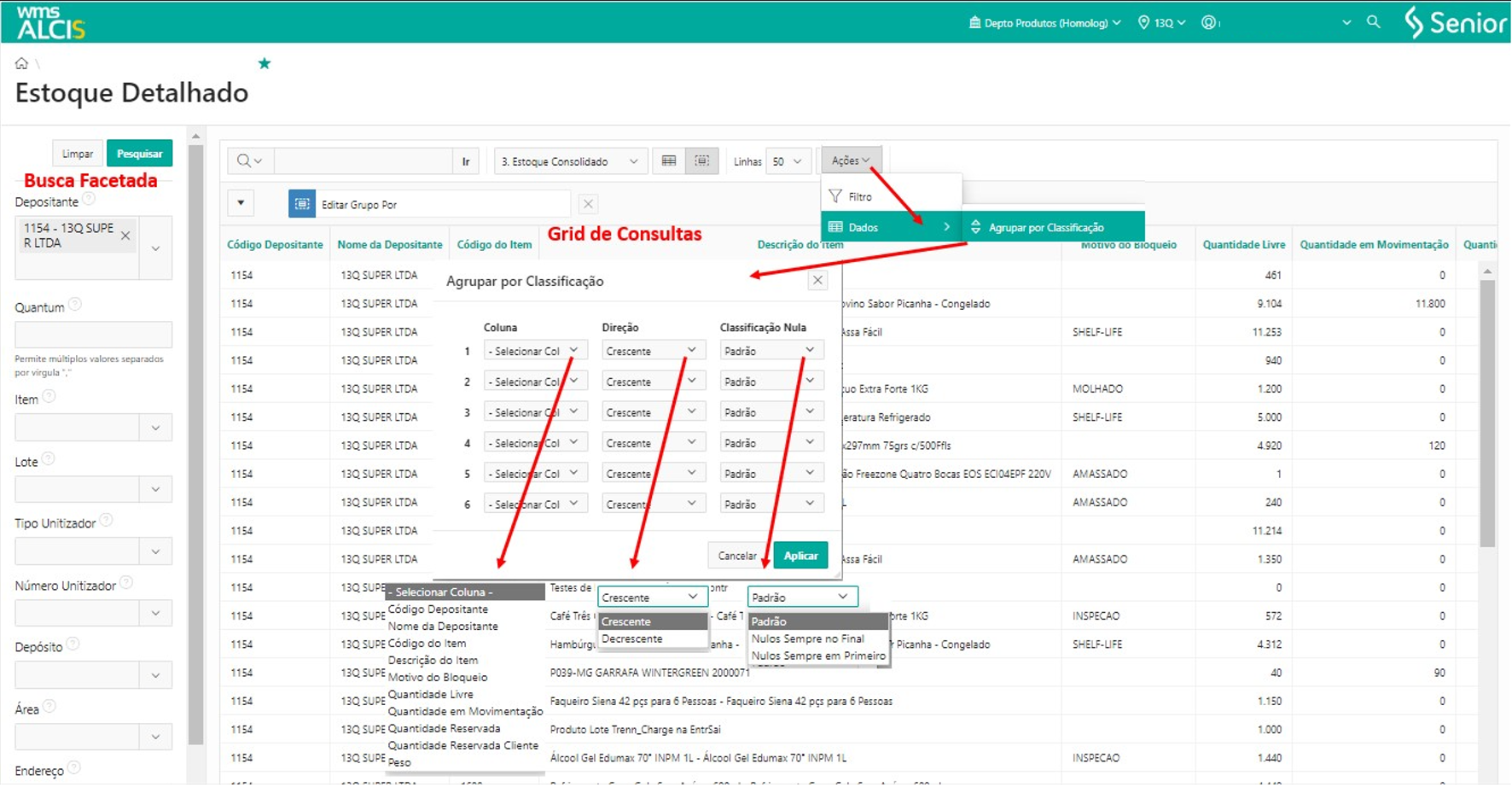Choose Filtro from the Ações menu
The height and width of the screenshot is (787, 1512).
pyautogui.click(x=891, y=196)
